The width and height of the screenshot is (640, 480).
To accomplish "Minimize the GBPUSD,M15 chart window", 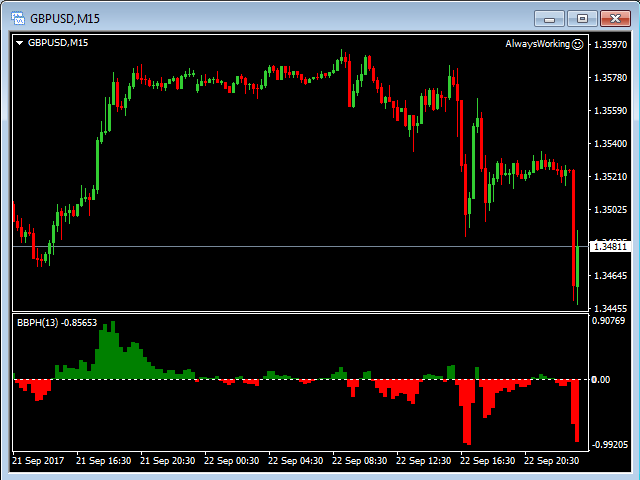I will point(551,18).
